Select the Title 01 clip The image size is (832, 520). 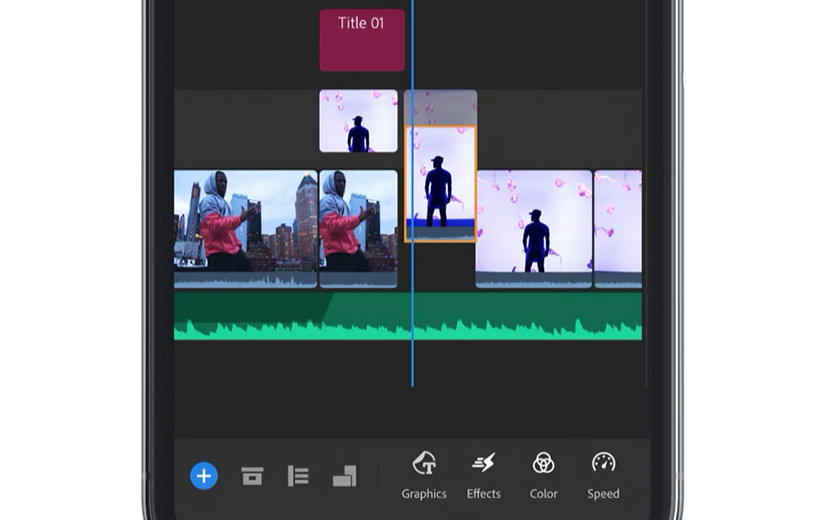[362, 41]
